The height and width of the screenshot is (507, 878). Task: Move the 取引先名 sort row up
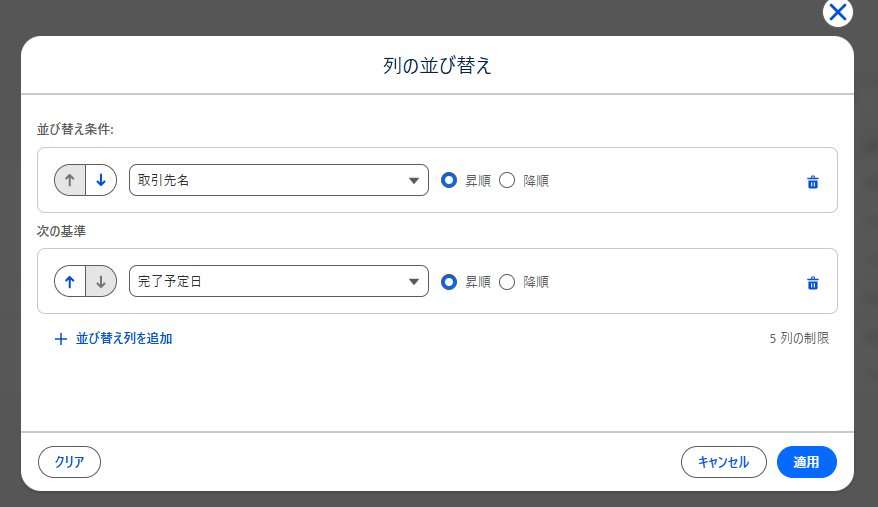pyautogui.click(x=70, y=181)
